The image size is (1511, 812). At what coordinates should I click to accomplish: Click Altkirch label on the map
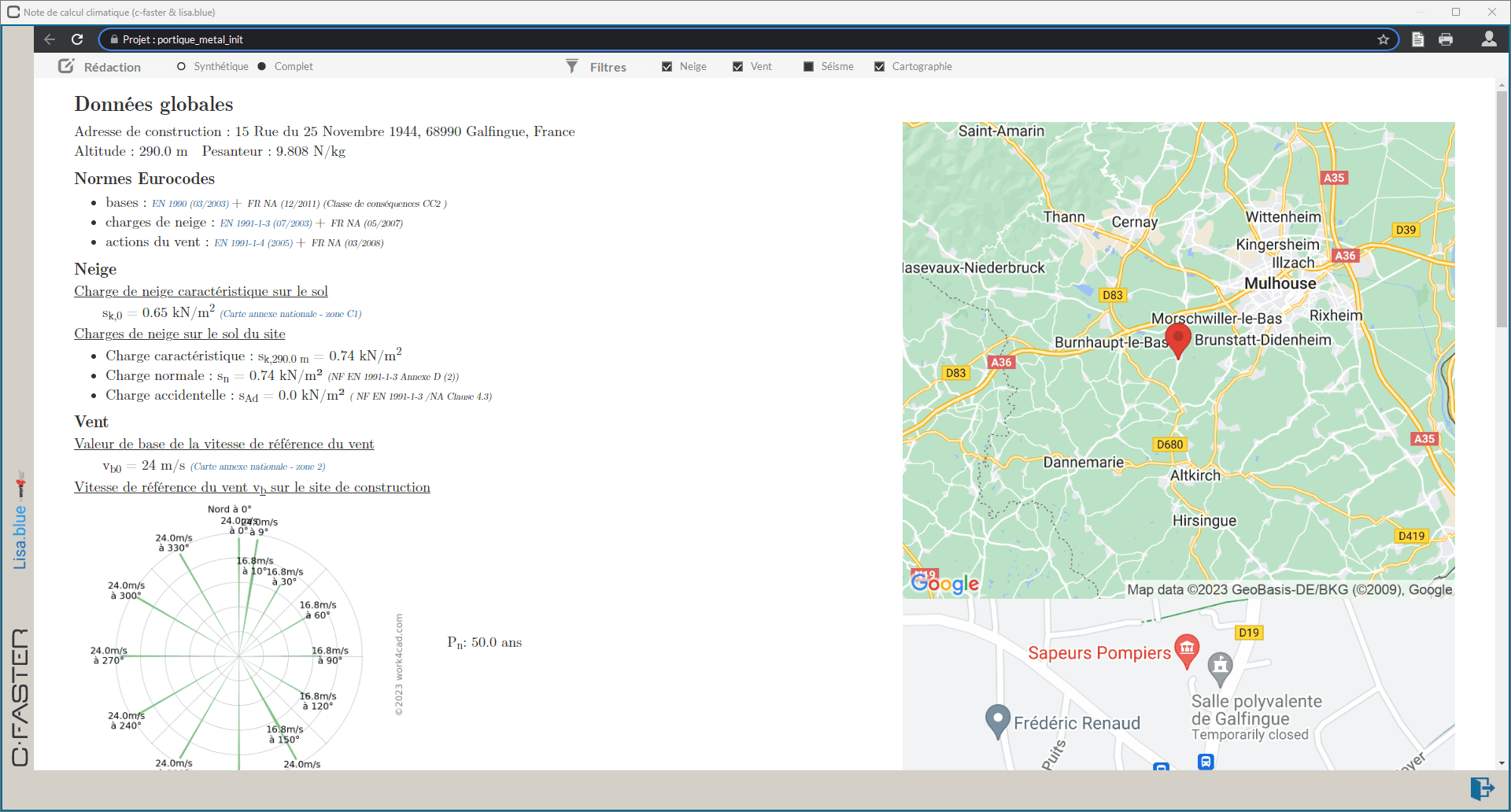(x=1195, y=475)
